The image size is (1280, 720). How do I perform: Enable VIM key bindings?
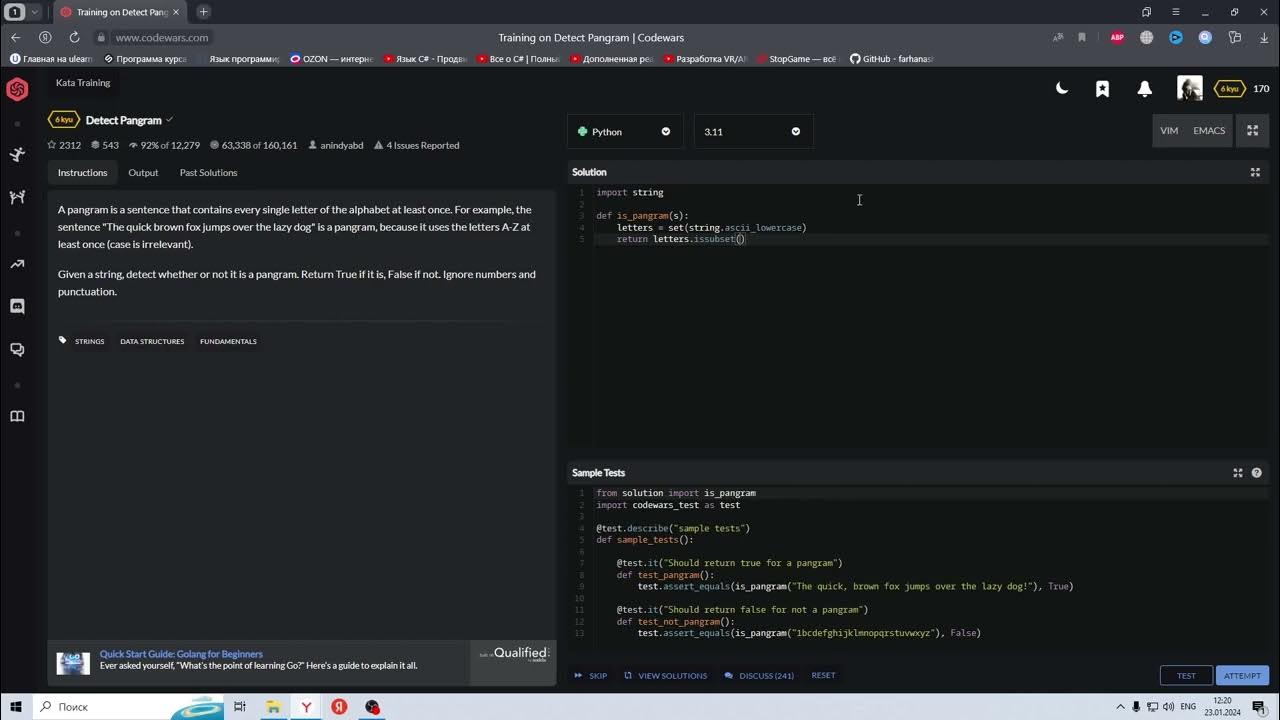1169,131
